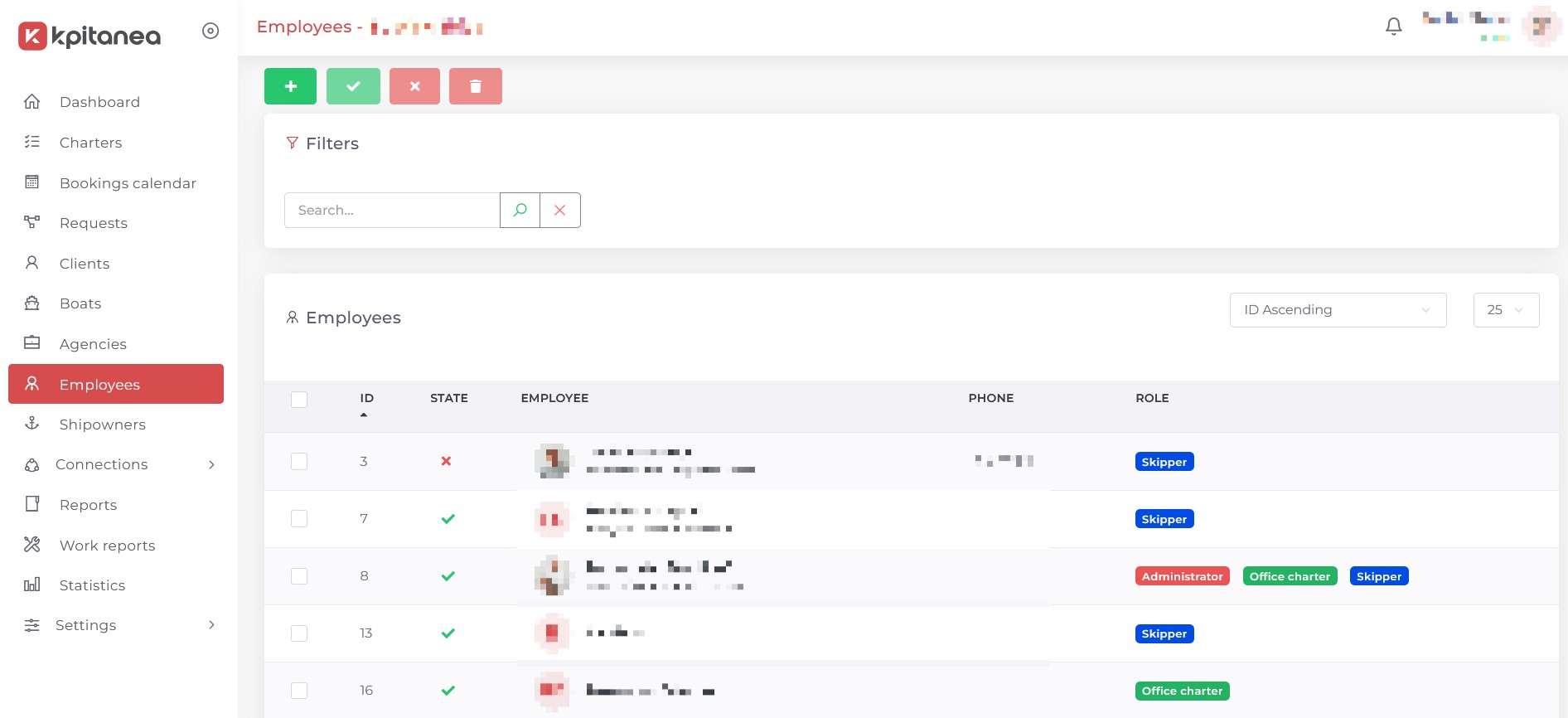Focus the Search input field
Screen dimensions: 1568x718
pos(392,210)
